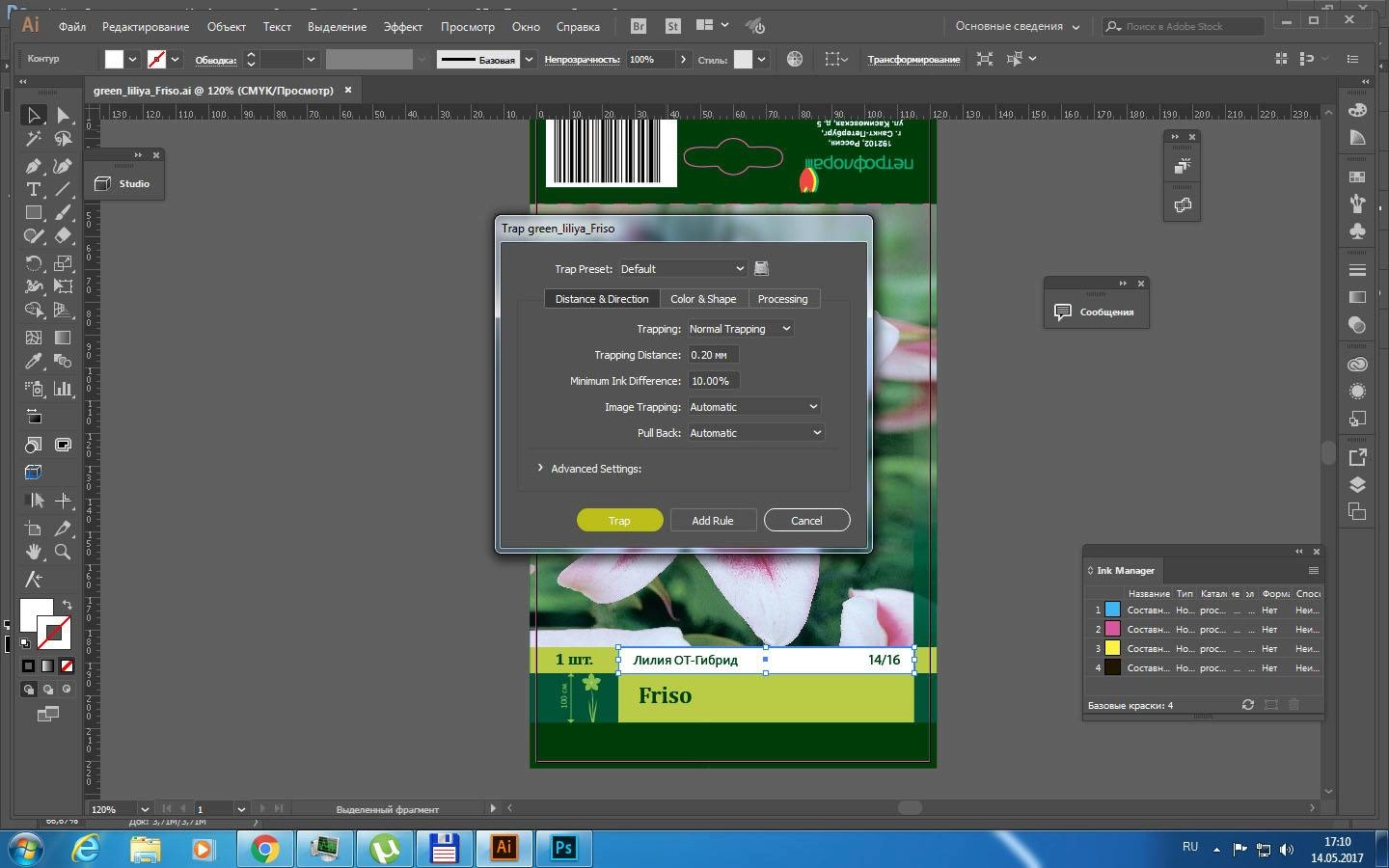This screenshot has width=1389, height=868.
Task: Open the stroke weight dropdown
Action: (x=311, y=59)
